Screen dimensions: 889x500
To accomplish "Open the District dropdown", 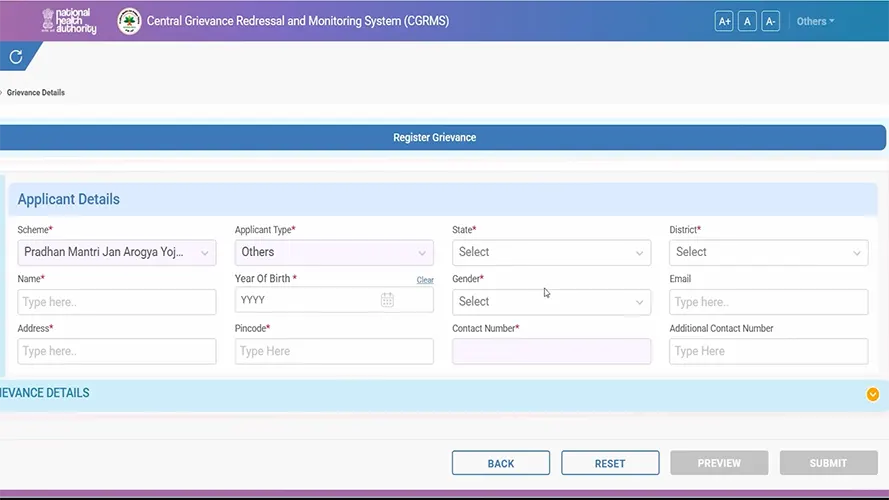I will [x=768, y=252].
